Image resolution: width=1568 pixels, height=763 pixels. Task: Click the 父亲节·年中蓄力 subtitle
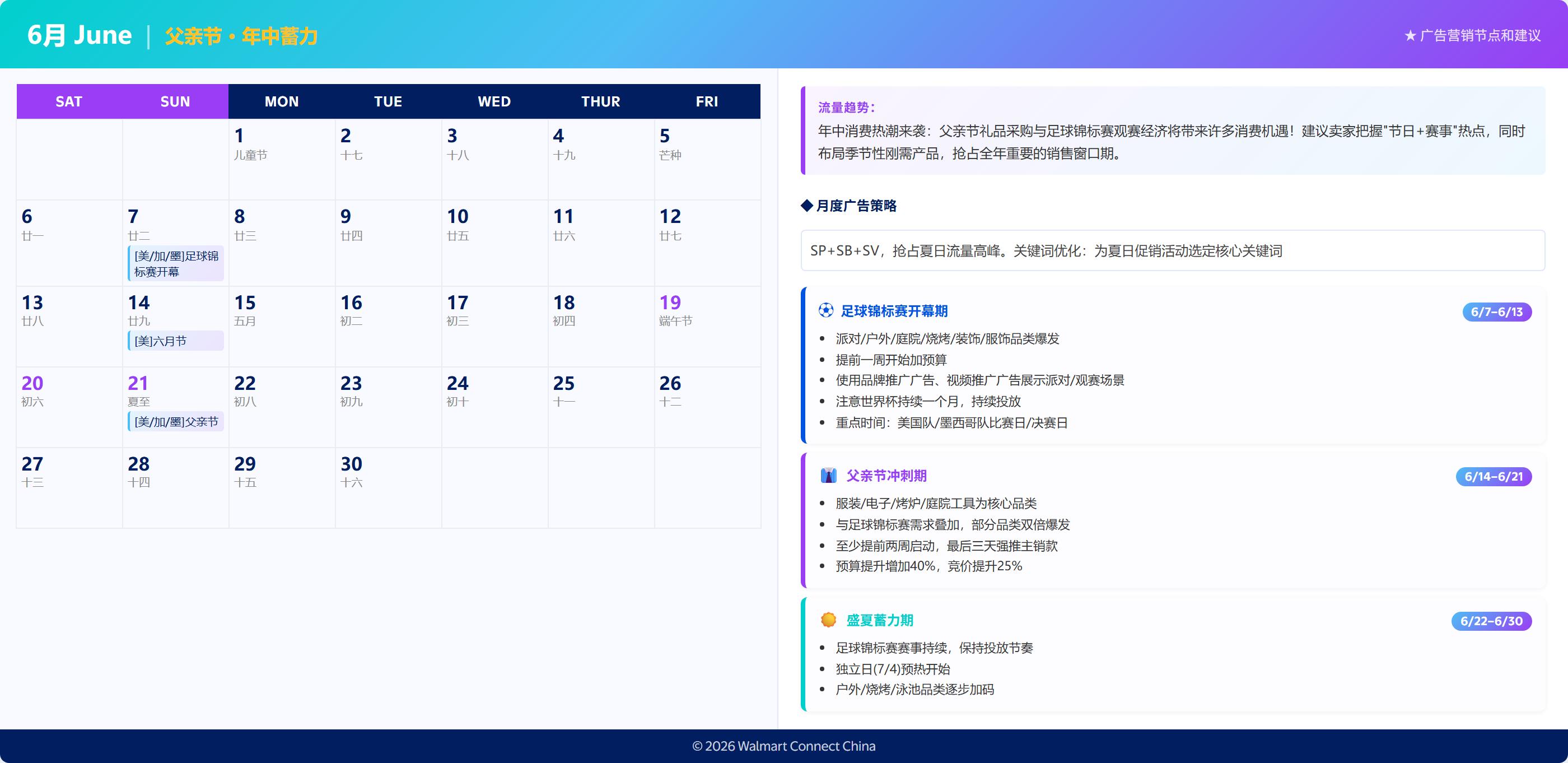[x=242, y=36]
